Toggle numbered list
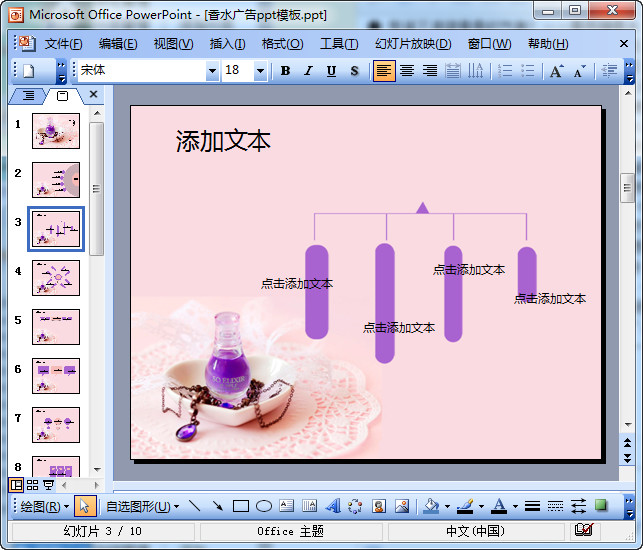The width and height of the screenshot is (643, 550). 505,71
